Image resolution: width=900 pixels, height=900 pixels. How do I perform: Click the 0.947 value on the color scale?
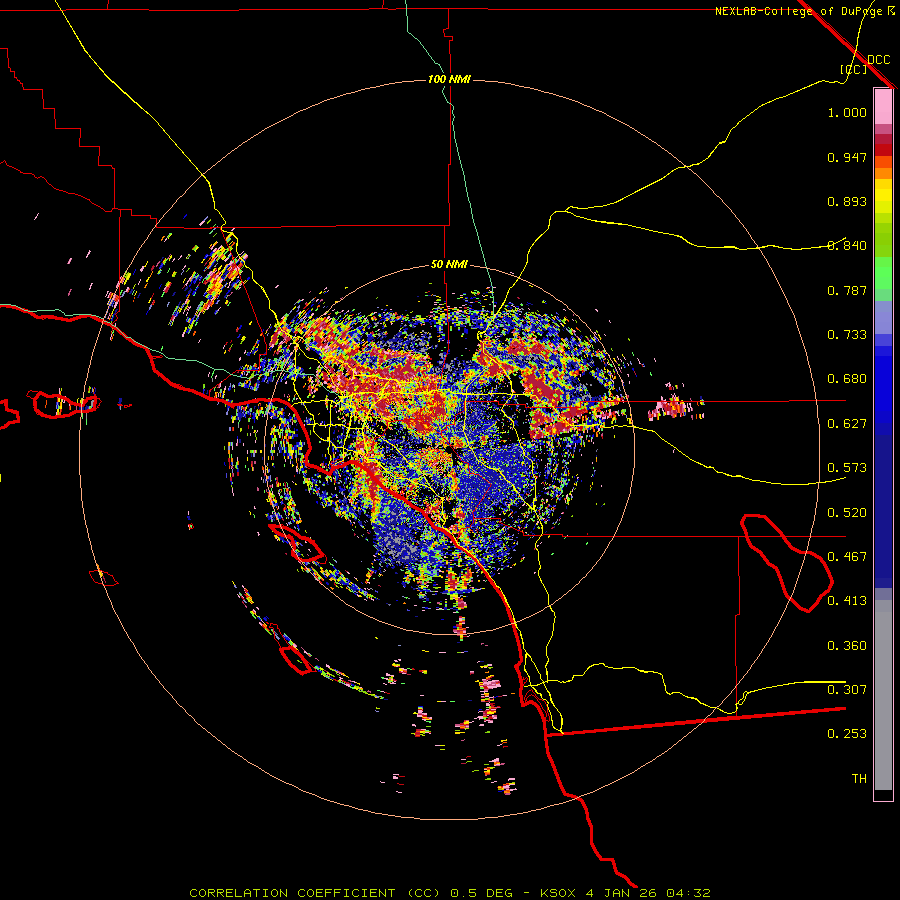[x=847, y=157]
